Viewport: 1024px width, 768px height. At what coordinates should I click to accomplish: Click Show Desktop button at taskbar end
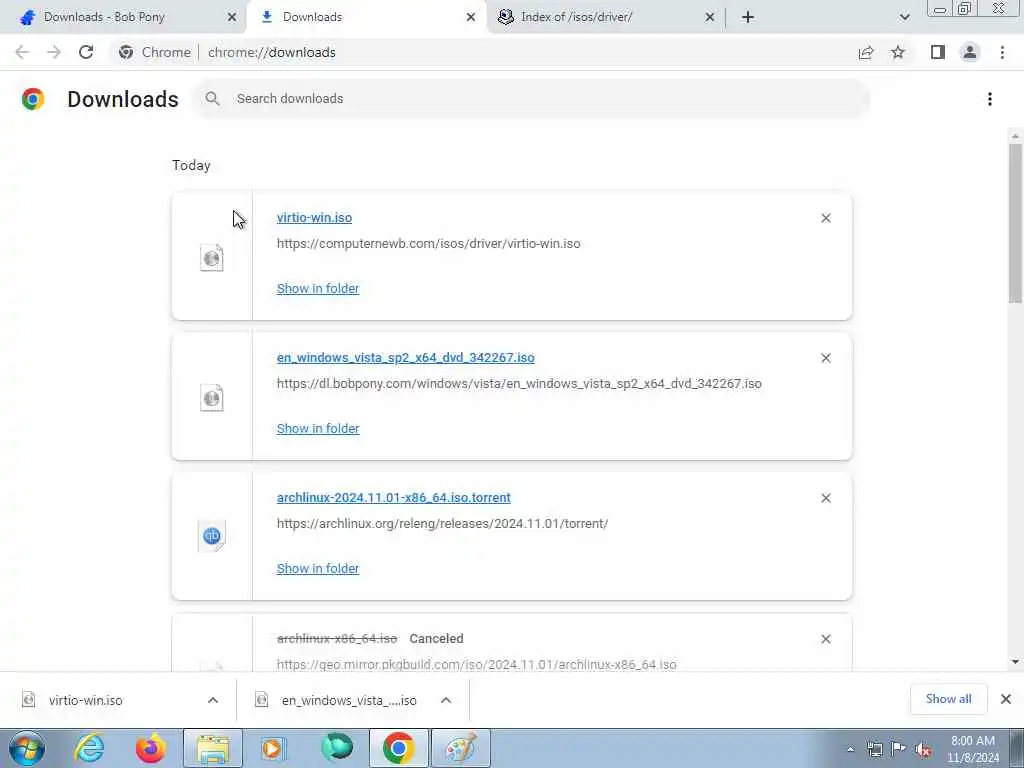point(1016,748)
